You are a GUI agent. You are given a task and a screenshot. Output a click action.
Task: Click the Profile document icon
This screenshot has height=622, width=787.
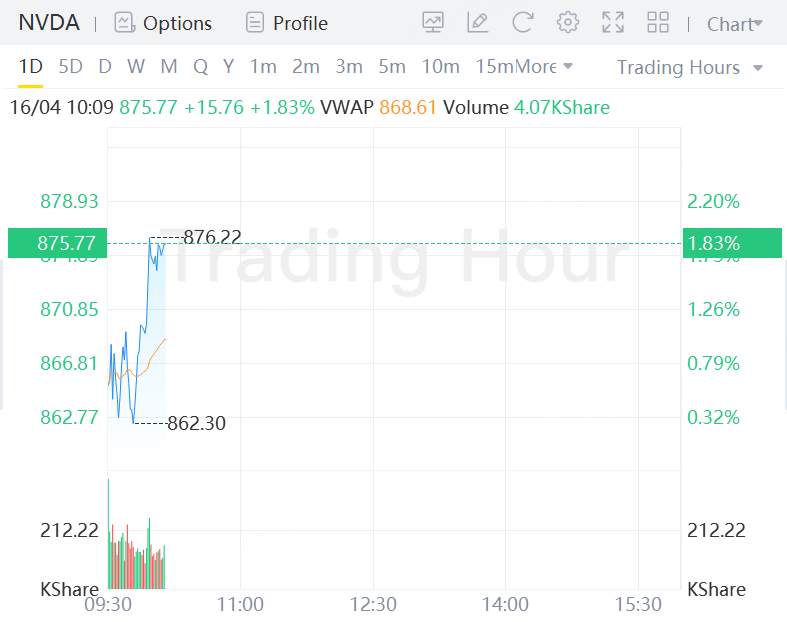pos(255,23)
